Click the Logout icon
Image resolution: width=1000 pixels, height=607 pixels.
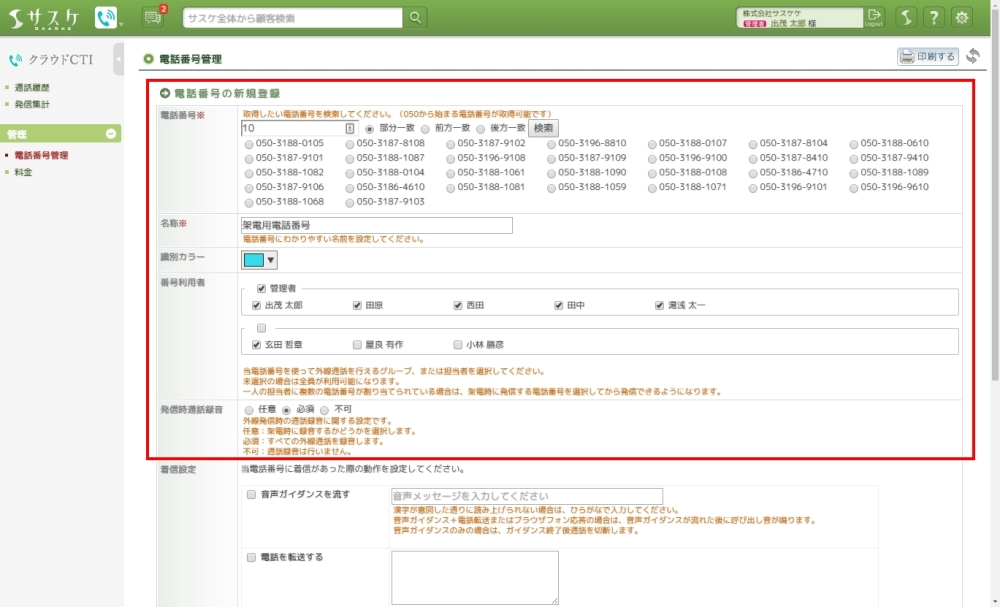click(x=875, y=17)
